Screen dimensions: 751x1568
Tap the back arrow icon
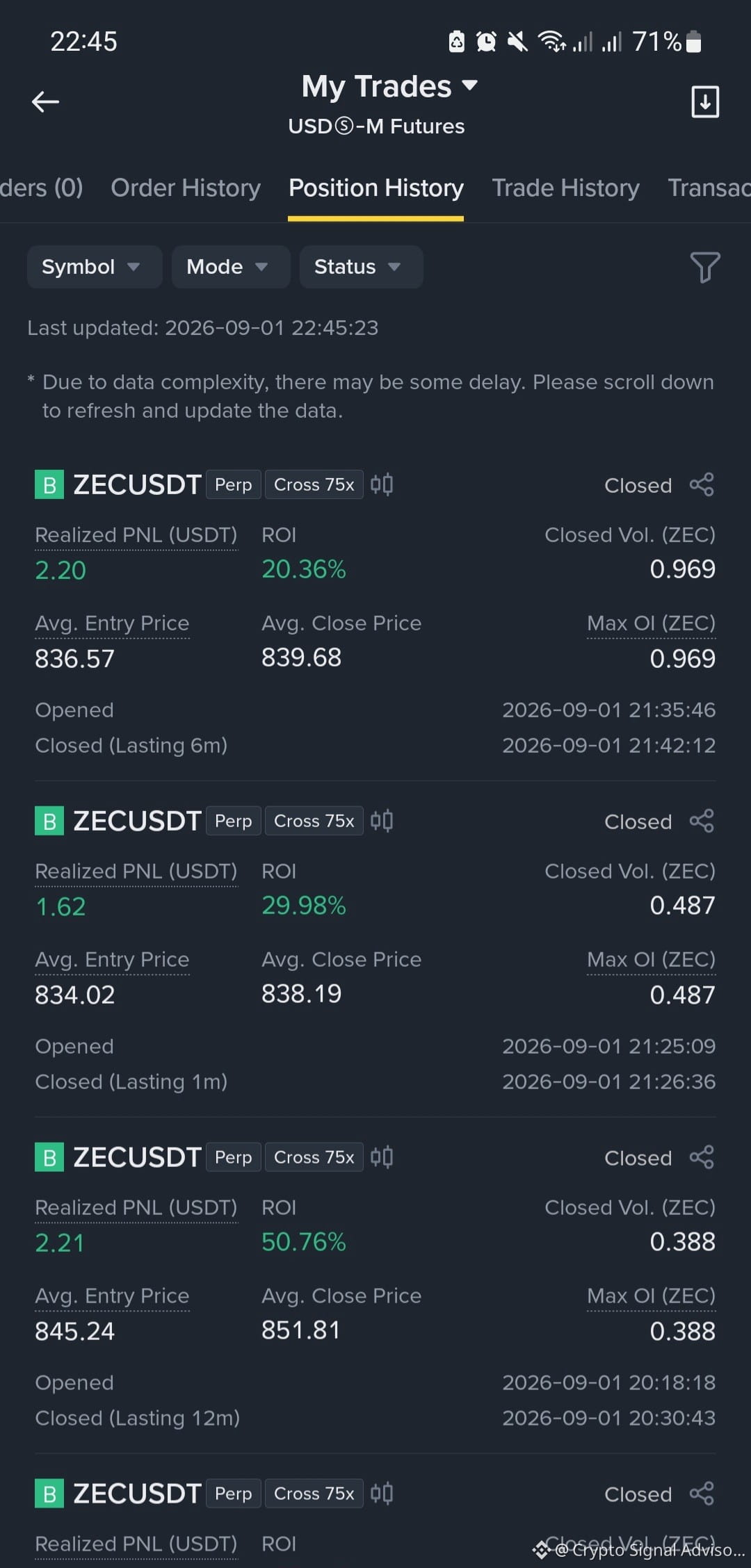(x=46, y=102)
